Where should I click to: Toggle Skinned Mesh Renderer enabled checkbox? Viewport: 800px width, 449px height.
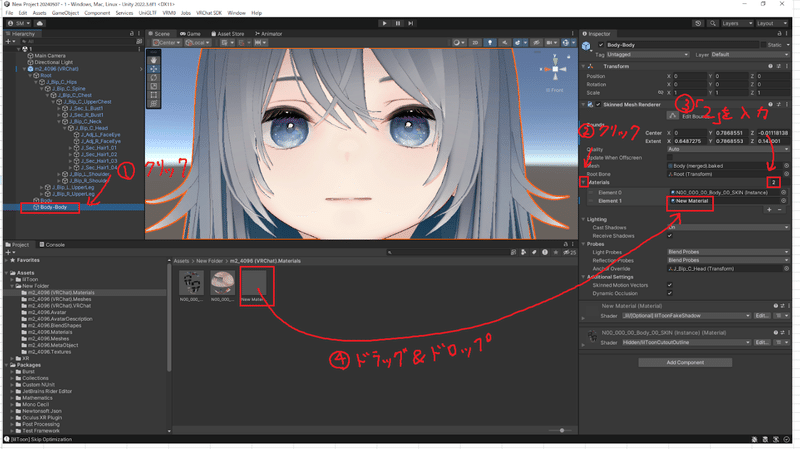pyautogui.click(x=598, y=105)
